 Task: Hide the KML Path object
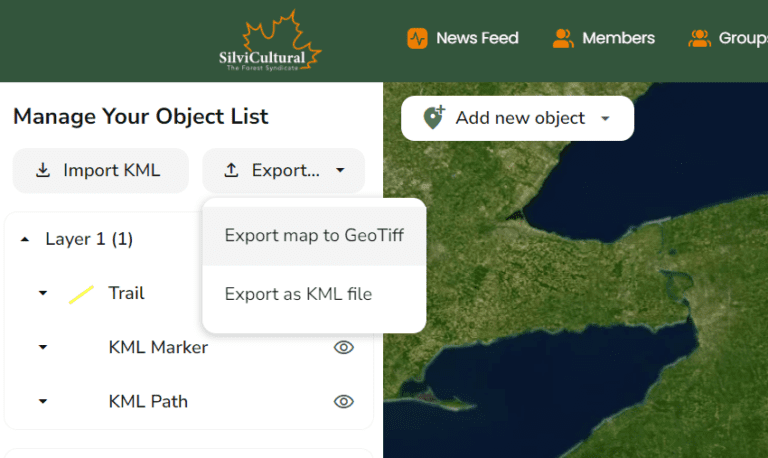click(x=343, y=401)
